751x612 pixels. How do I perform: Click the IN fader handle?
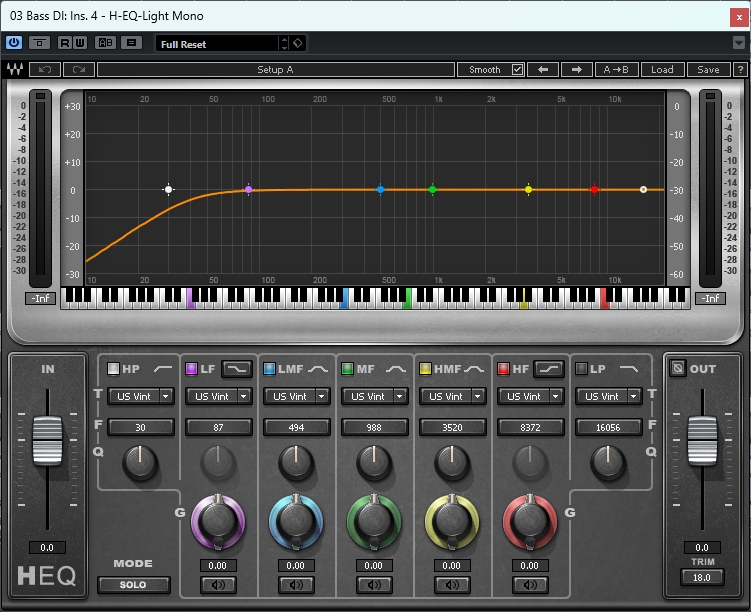[x=47, y=441]
